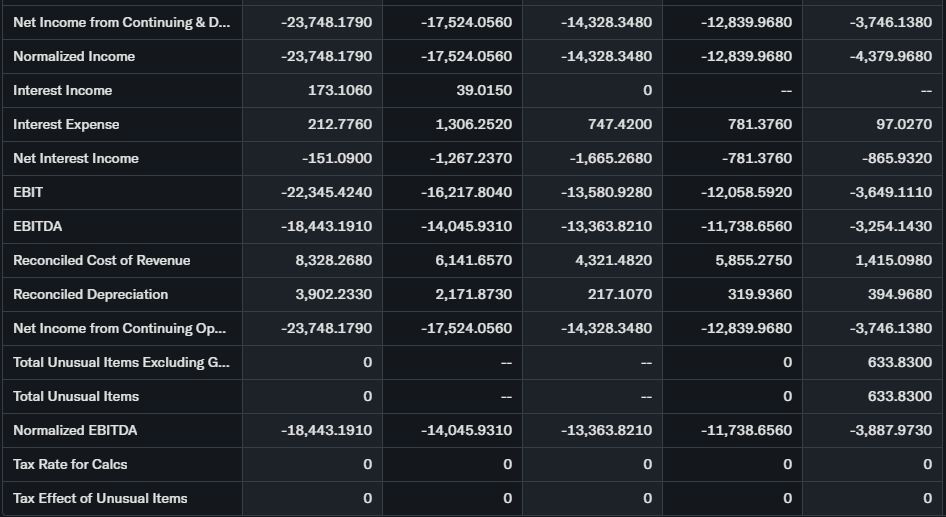946x517 pixels.
Task: Select the -4,379.9680 Normalized Income value
Action: 891,57
